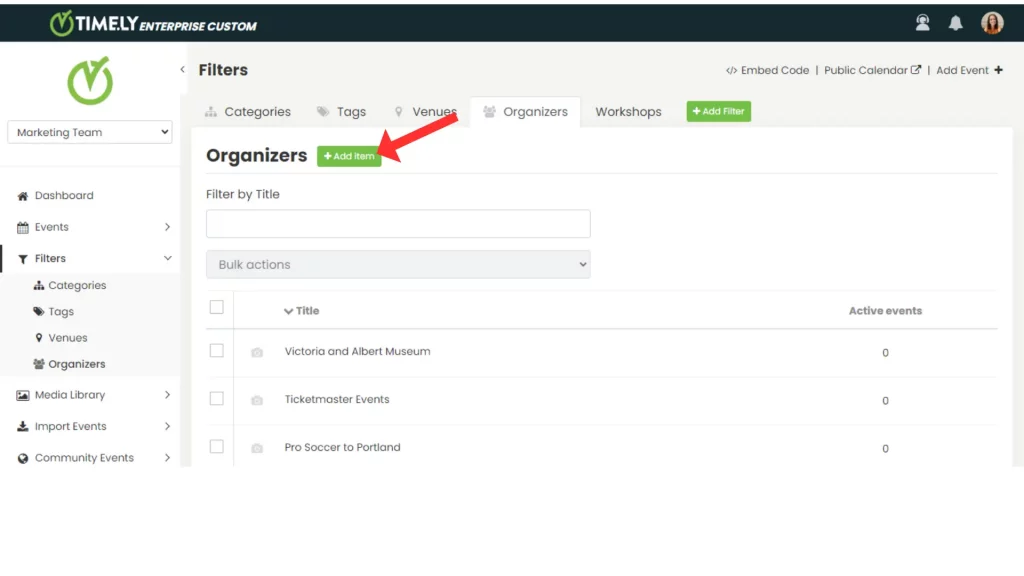The image size is (1024, 576).
Task: Switch to the Venues tab
Action: coord(425,112)
